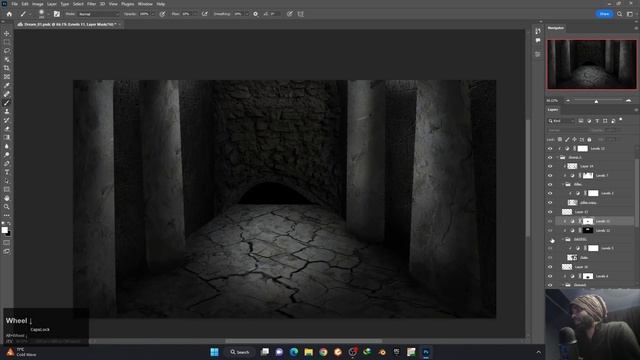Image resolution: width=640 pixels, height=360 pixels.
Task: Select the Dodge tool
Action: pyautogui.click(x=7, y=155)
